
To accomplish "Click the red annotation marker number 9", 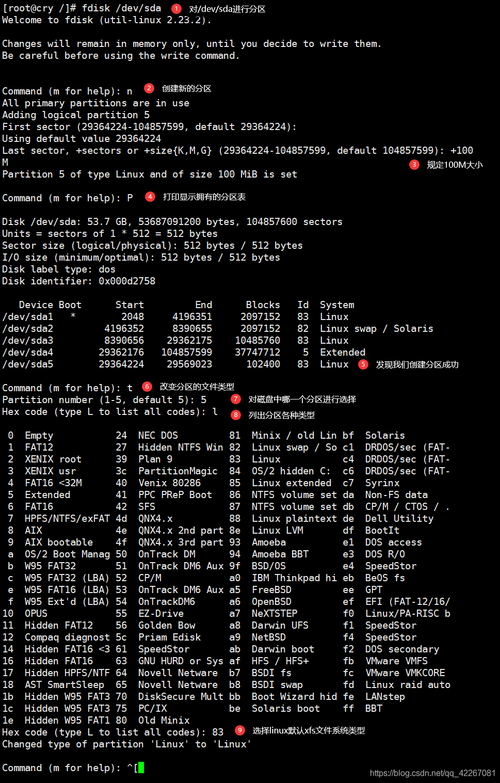I will pos(240,730).
